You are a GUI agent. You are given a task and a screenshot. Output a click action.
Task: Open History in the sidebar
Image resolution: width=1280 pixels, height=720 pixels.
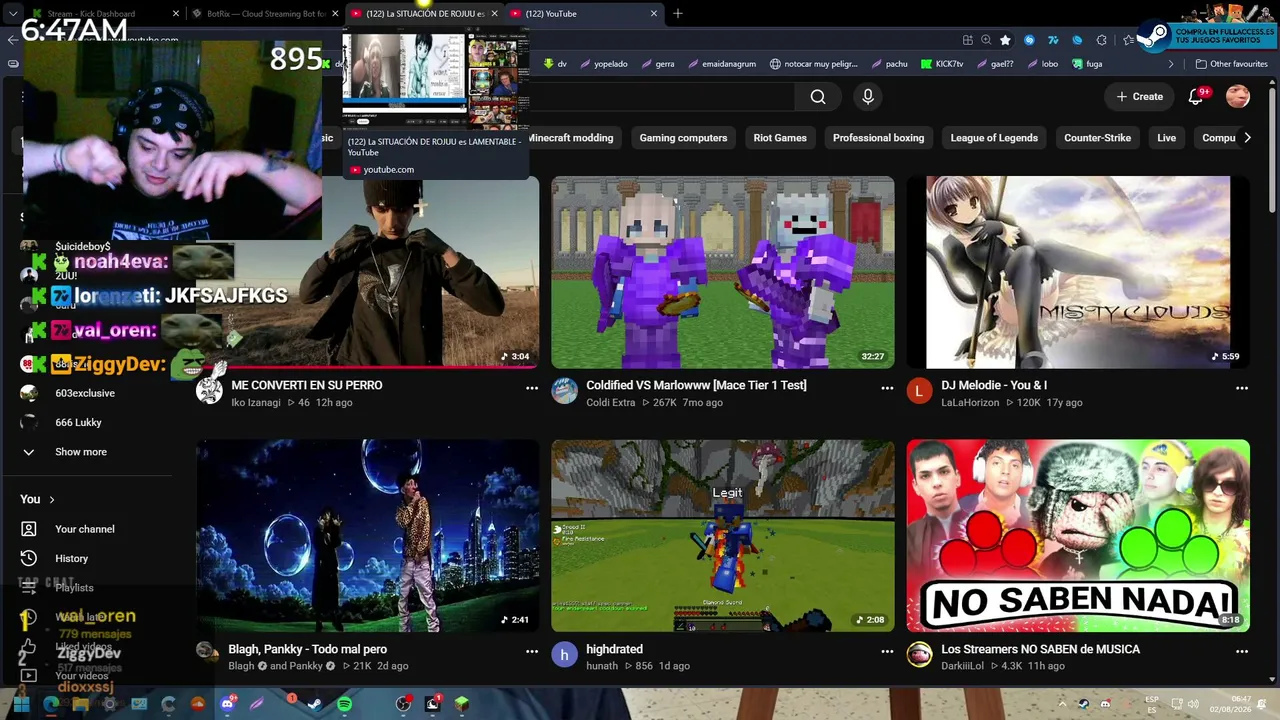click(x=72, y=558)
